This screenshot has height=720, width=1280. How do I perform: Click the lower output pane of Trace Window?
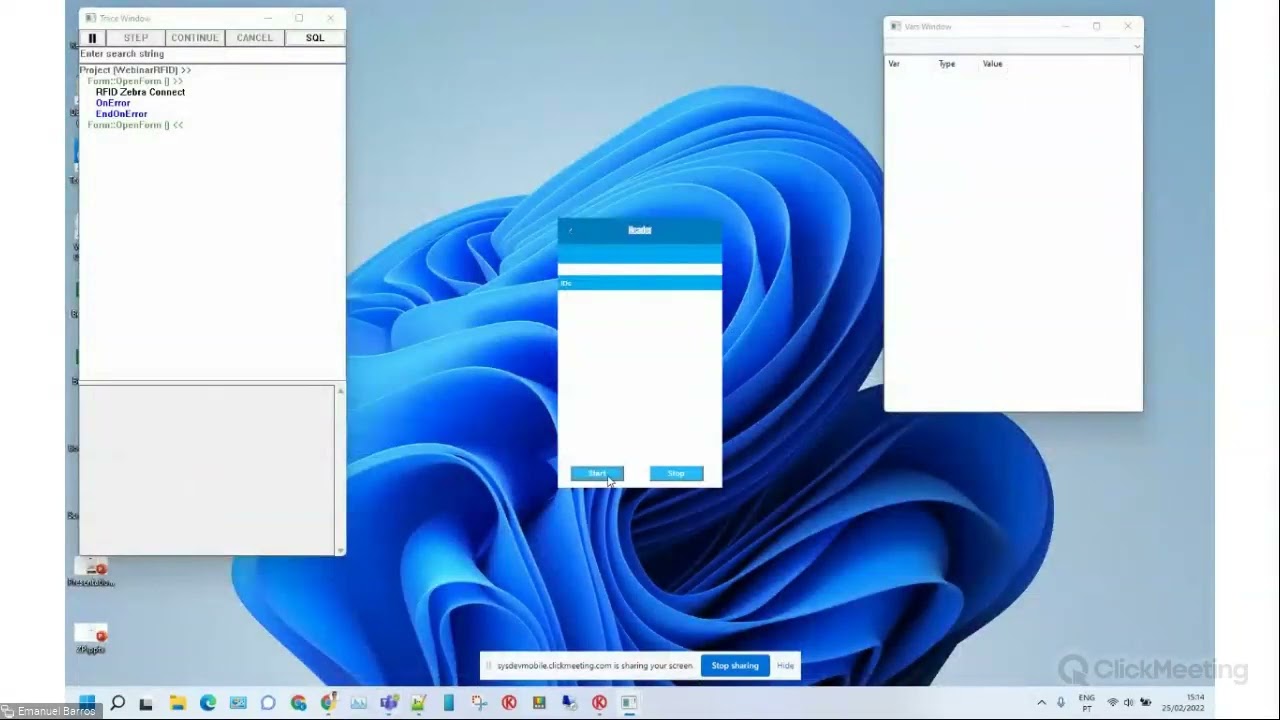pyautogui.click(x=207, y=469)
